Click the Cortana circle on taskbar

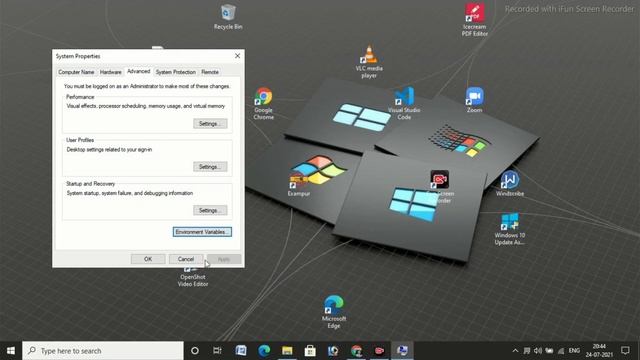pyautogui.click(x=195, y=351)
